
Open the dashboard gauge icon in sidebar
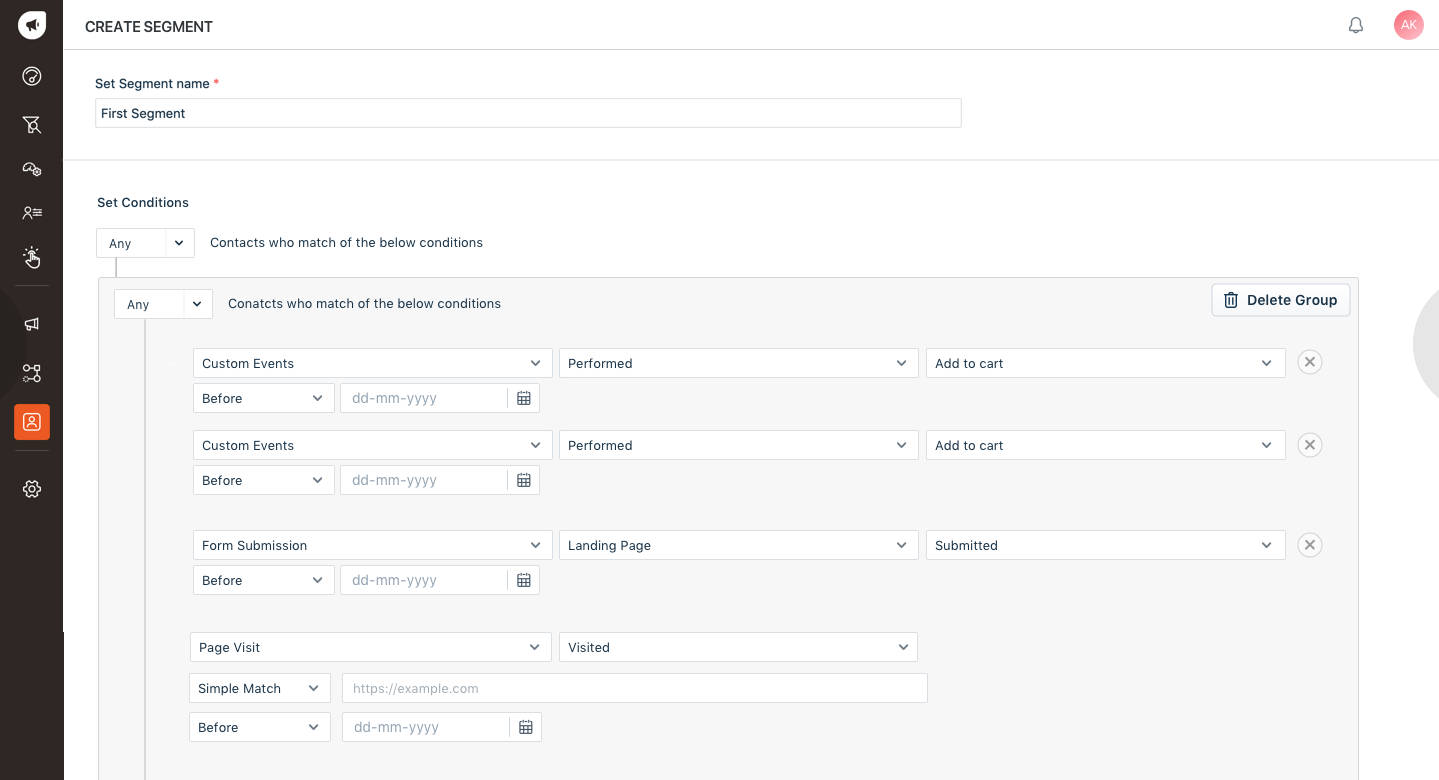pyautogui.click(x=32, y=76)
